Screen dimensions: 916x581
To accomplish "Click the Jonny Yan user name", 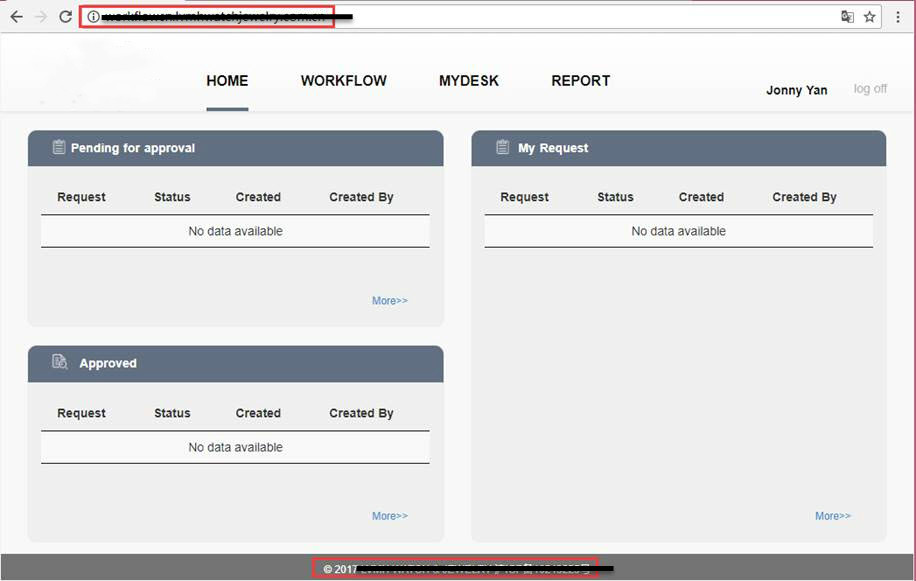I will tap(796, 90).
